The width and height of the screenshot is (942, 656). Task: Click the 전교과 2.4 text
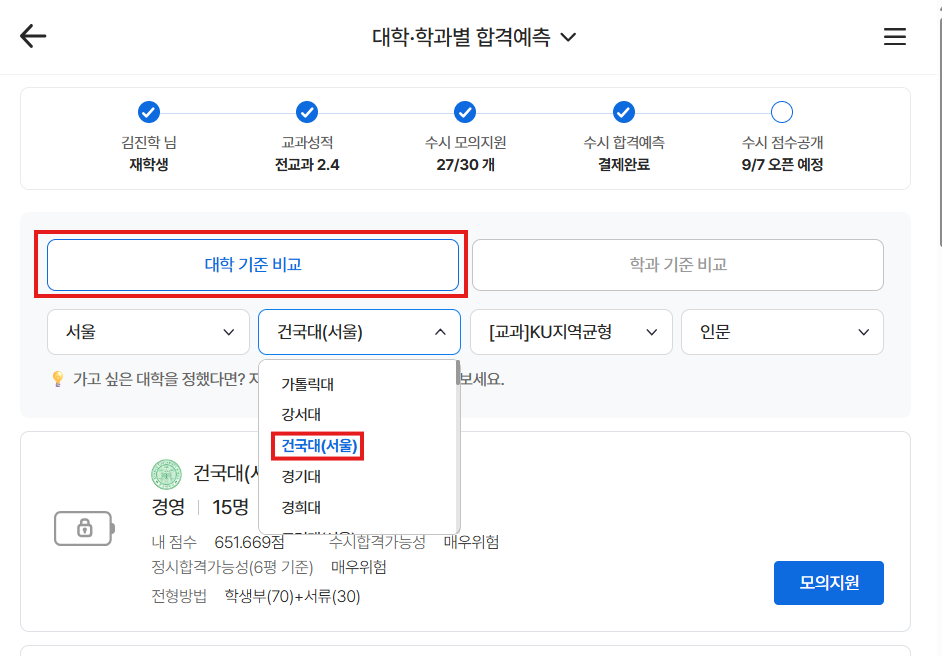pos(307,165)
